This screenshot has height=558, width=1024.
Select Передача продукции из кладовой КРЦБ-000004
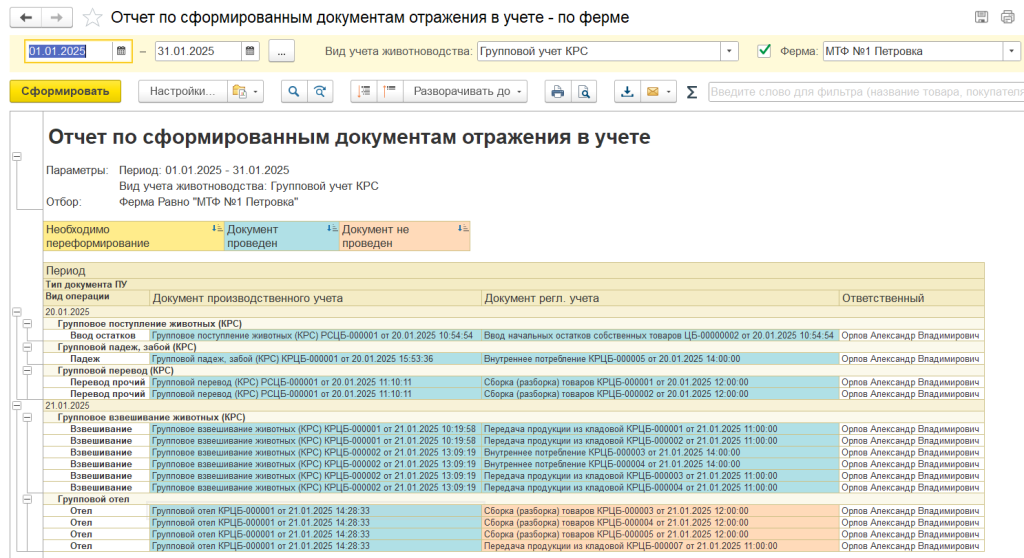pyautogui.click(x=660, y=487)
